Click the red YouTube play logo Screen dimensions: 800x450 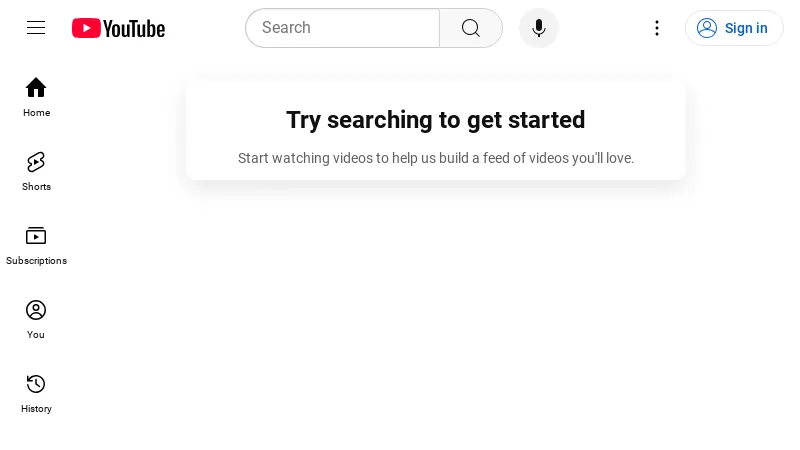coord(86,28)
